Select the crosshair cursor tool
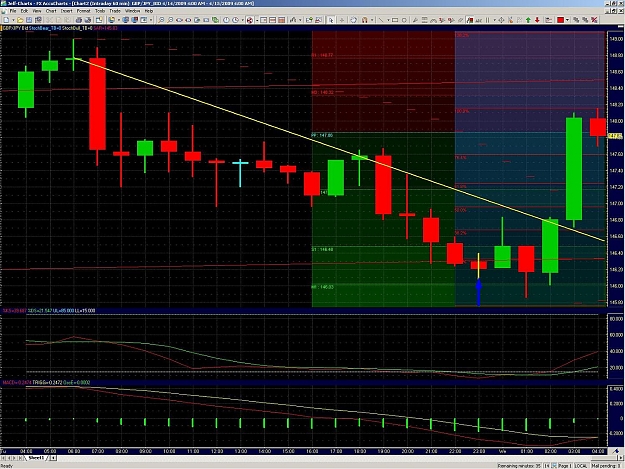The height and width of the screenshot is (469, 625). 342,20
